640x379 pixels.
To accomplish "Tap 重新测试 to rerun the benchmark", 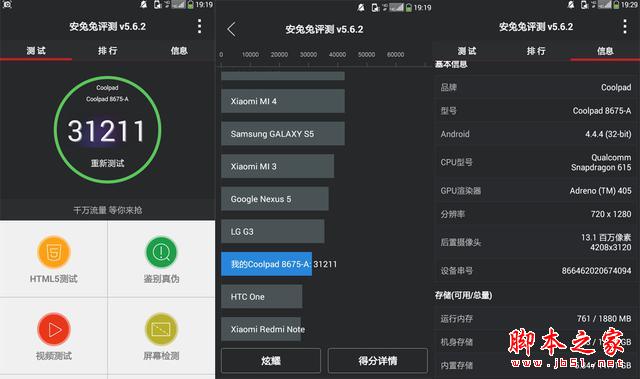I will (107, 163).
